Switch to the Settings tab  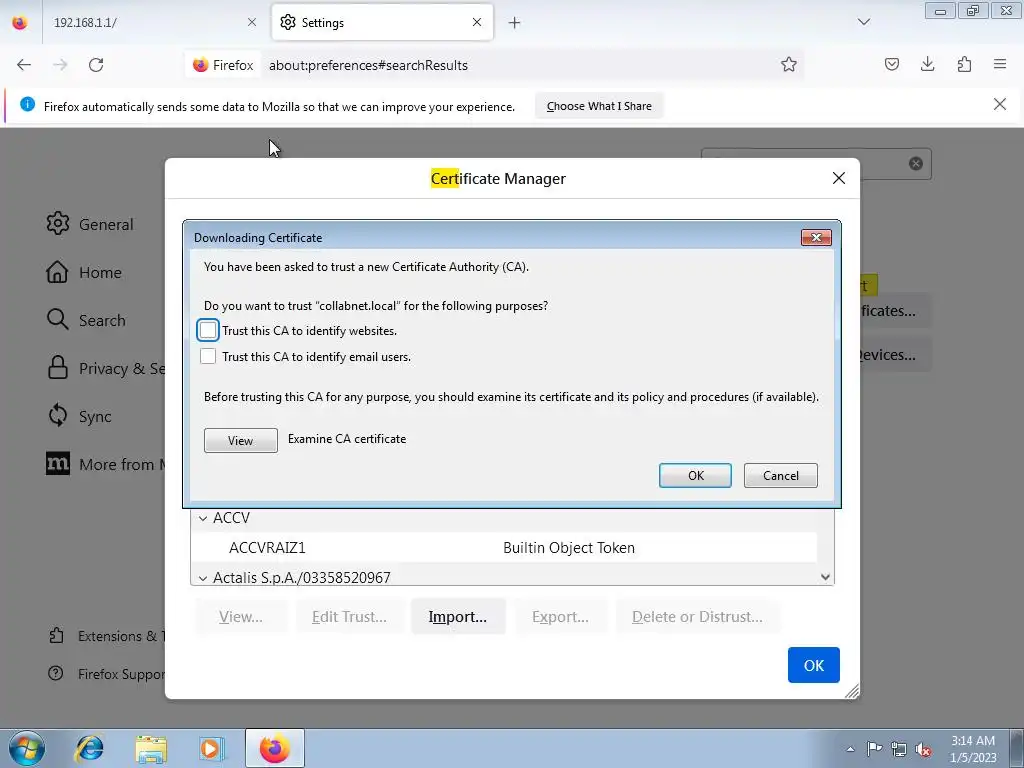pyautogui.click(x=382, y=22)
